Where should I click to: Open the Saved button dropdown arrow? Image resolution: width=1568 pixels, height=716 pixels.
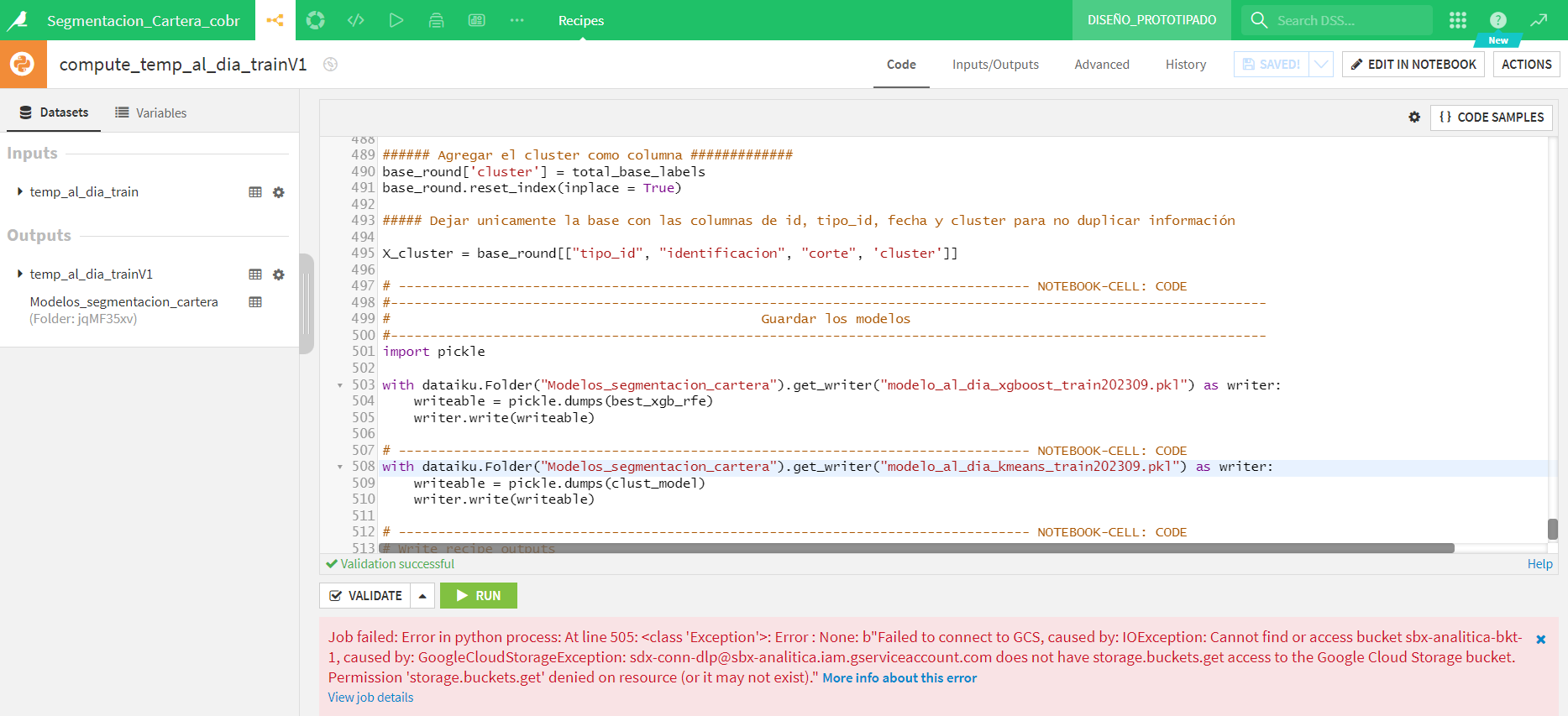tap(1321, 65)
